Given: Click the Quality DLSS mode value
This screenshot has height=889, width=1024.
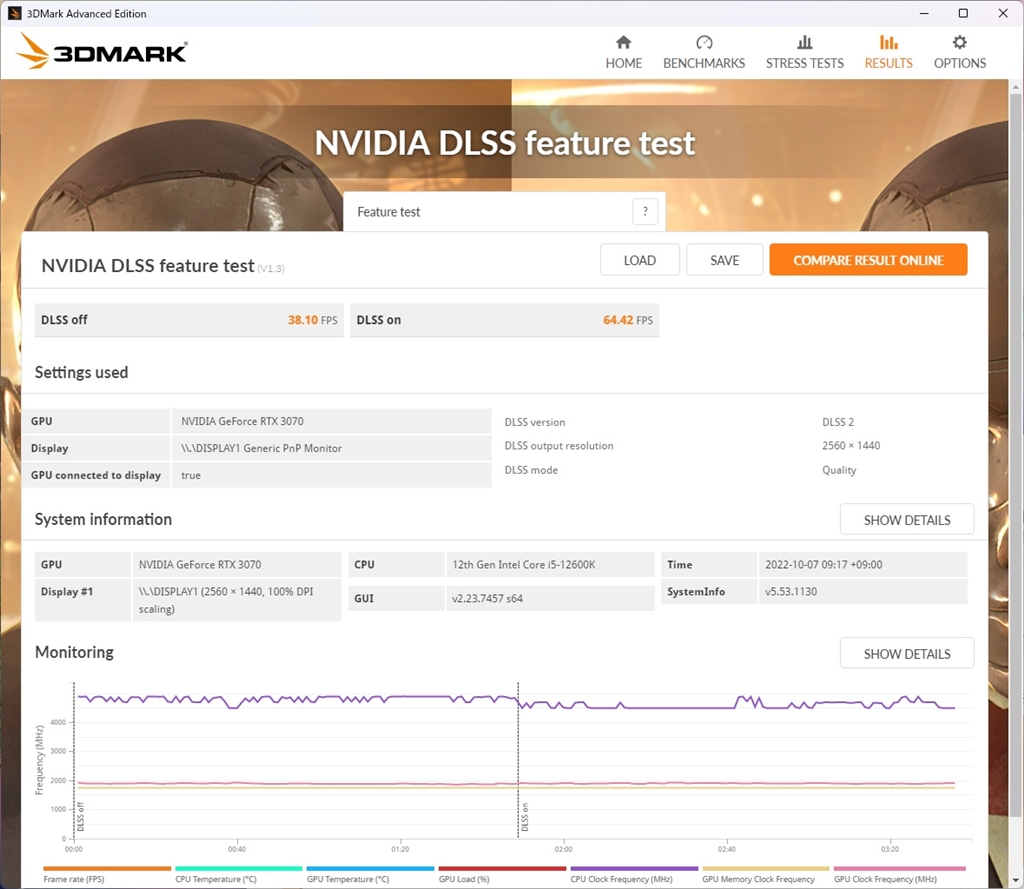Looking at the screenshot, I should (x=839, y=470).
